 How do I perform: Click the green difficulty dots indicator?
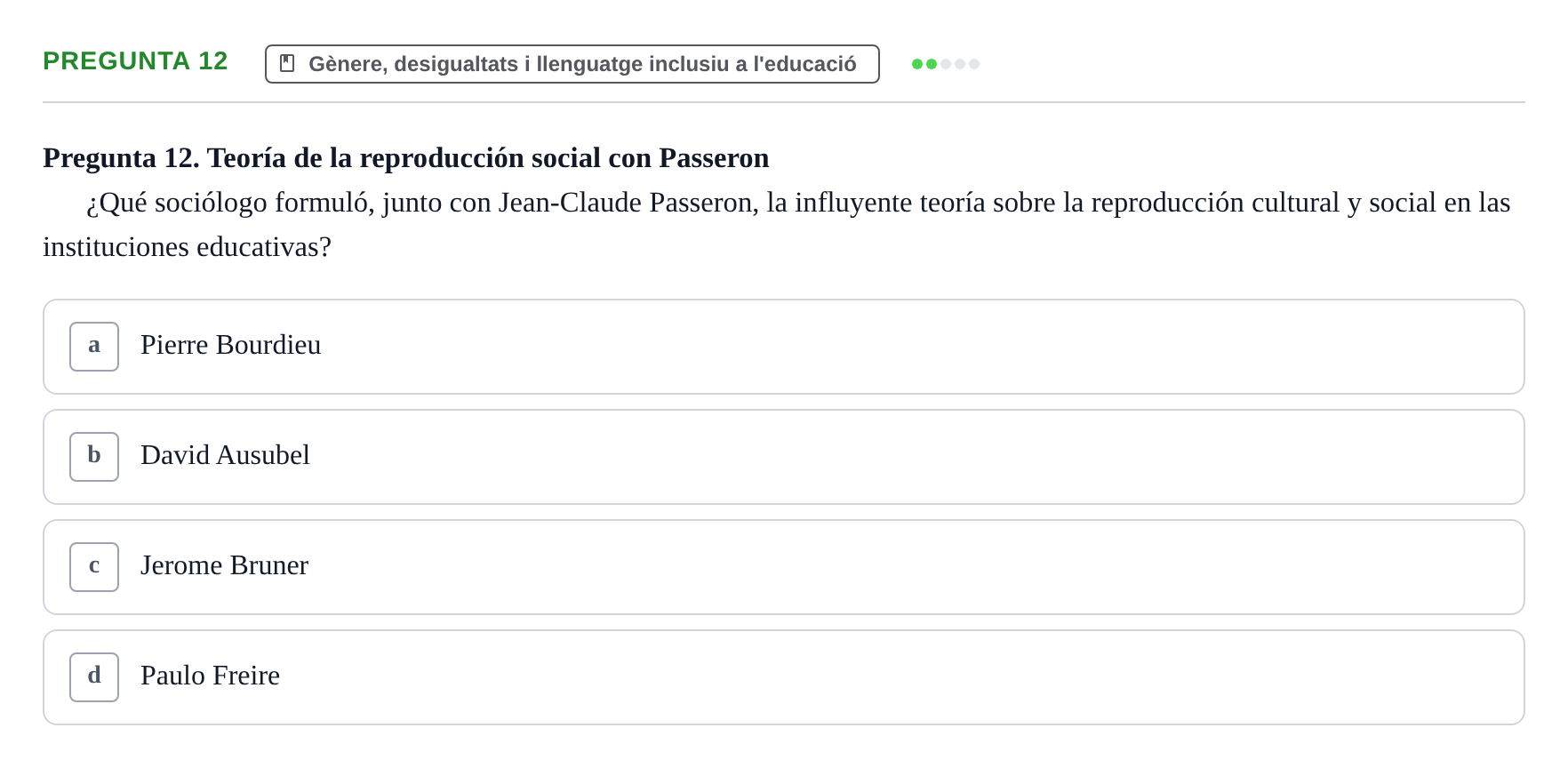click(946, 64)
